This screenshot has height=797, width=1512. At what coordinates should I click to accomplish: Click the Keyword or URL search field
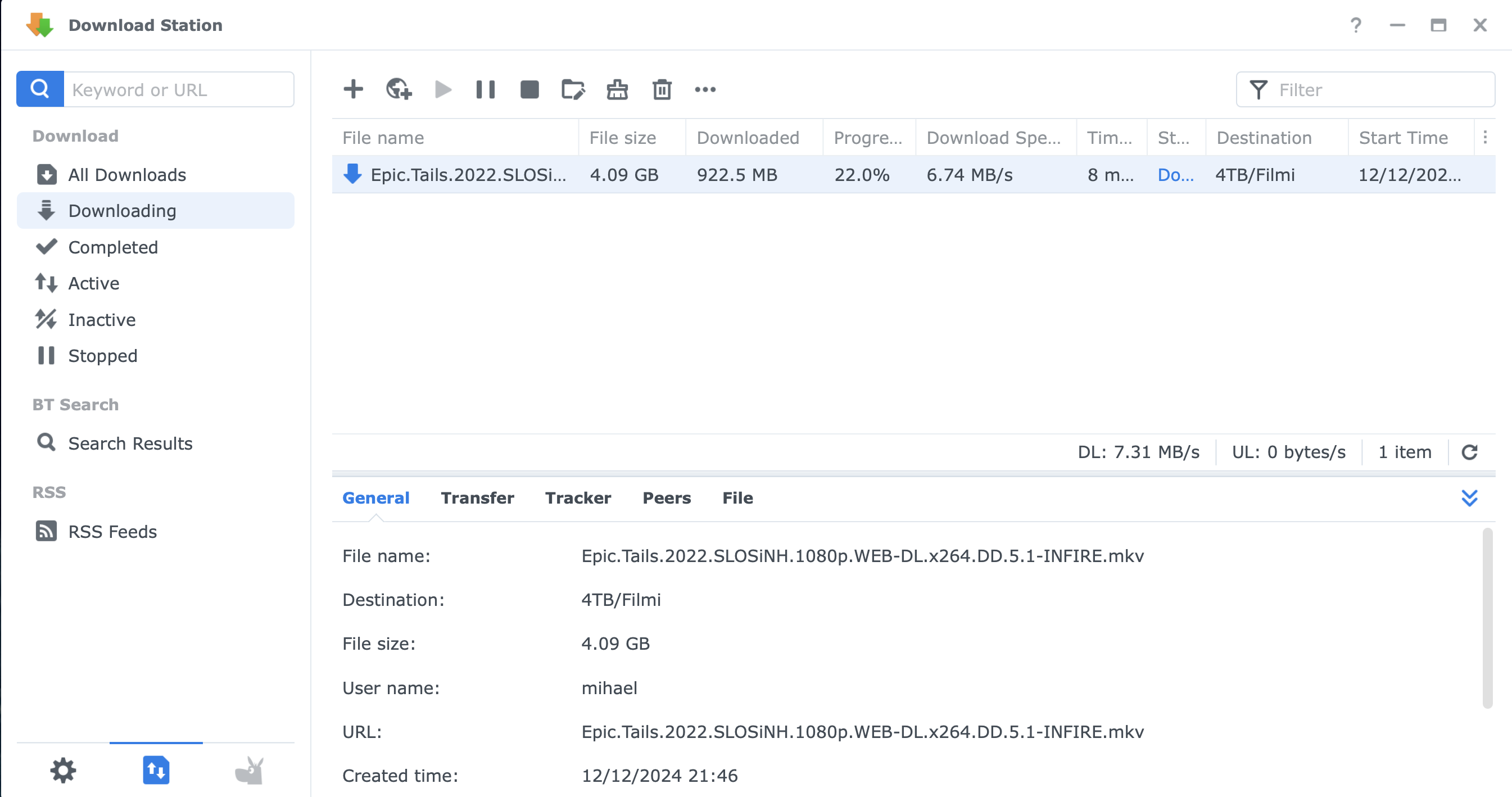tap(178, 89)
